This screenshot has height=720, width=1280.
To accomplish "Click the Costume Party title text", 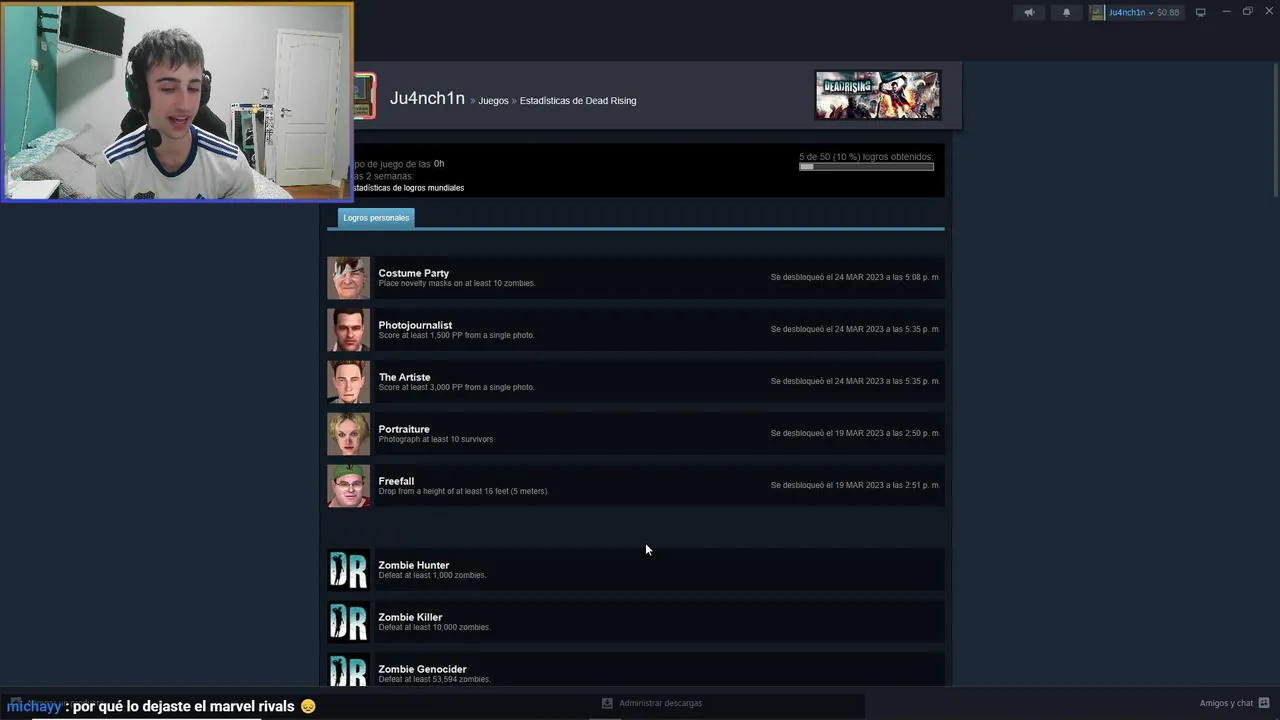I will pyautogui.click(x=413, y=273).
